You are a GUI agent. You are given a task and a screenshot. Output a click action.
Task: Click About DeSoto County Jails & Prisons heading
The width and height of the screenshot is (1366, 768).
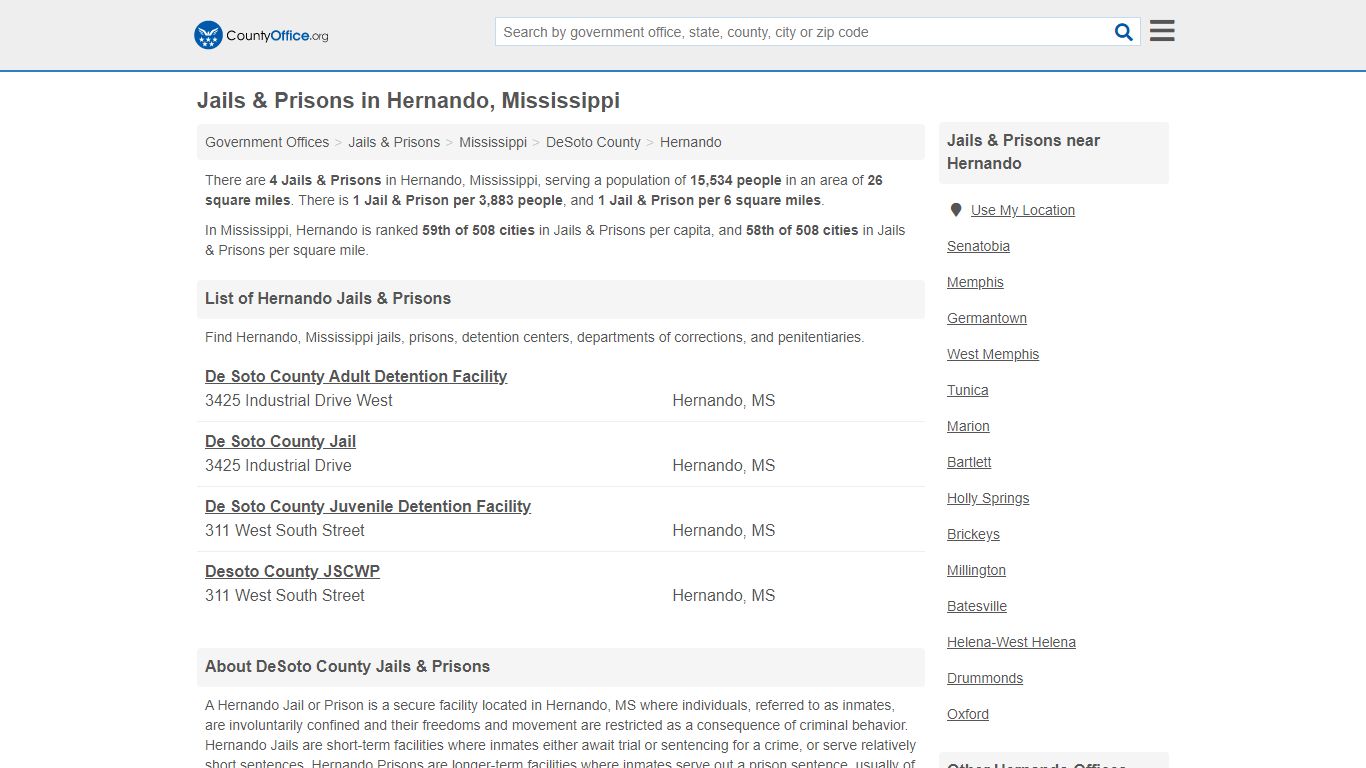tap(347, 666)
